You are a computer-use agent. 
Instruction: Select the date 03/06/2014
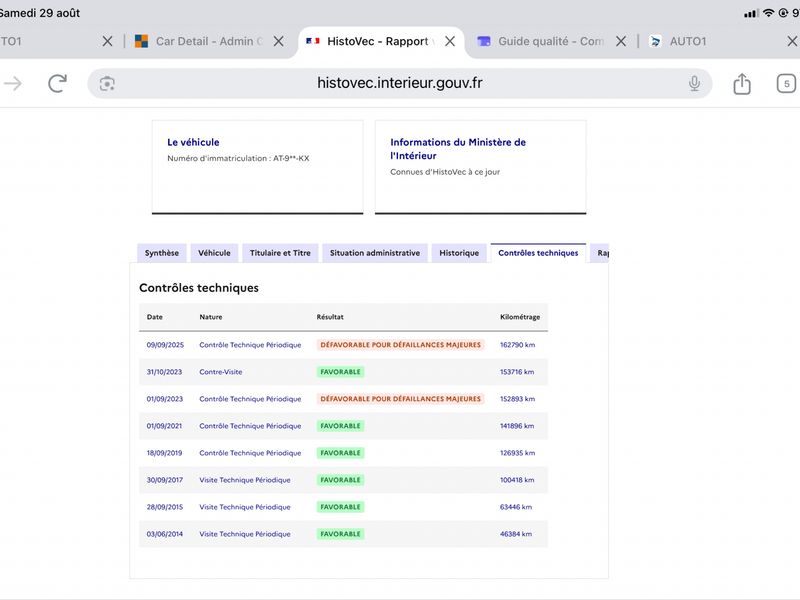(165, 534)
